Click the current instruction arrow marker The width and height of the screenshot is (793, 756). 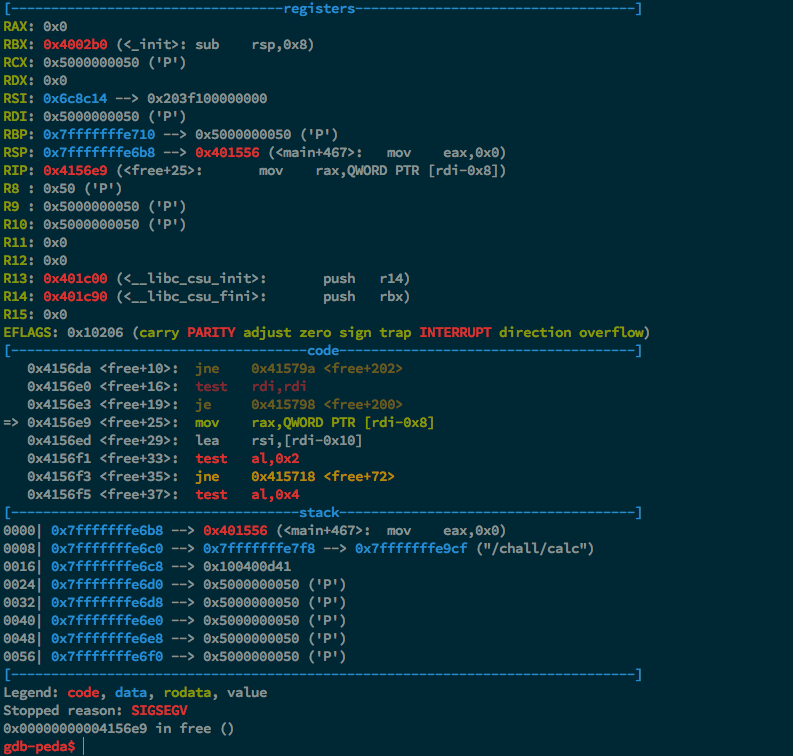pyautogui.click(x=11, y=422)
